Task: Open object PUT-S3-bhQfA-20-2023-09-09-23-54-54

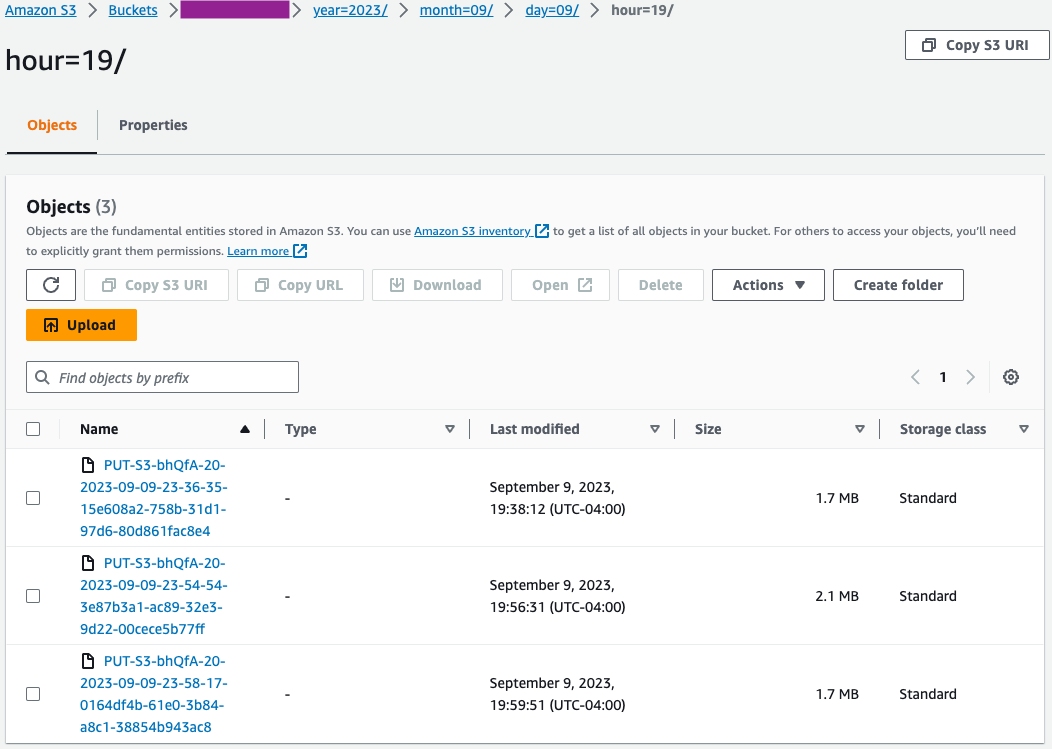Action: click(x=154, y=596)
